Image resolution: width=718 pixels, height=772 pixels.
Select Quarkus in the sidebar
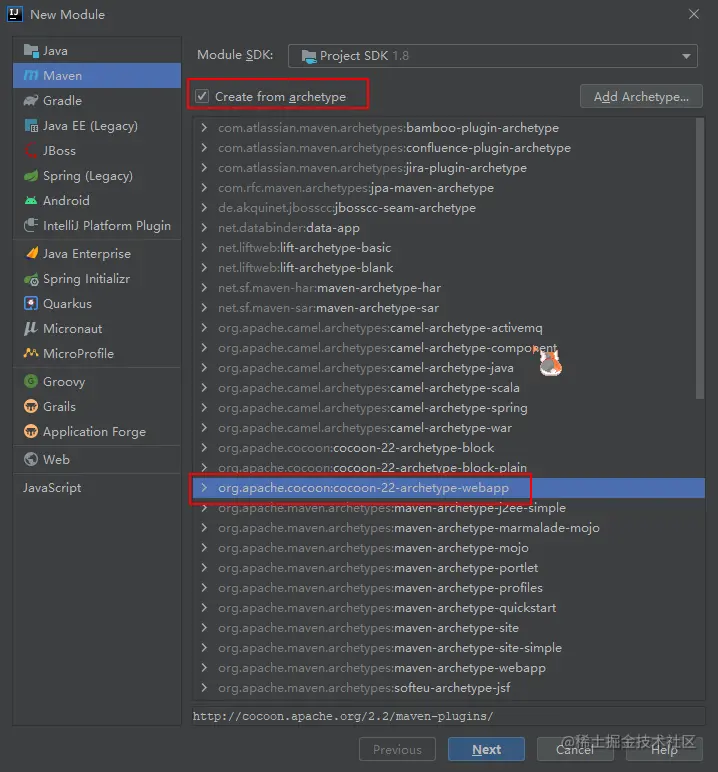pos(97,303)
